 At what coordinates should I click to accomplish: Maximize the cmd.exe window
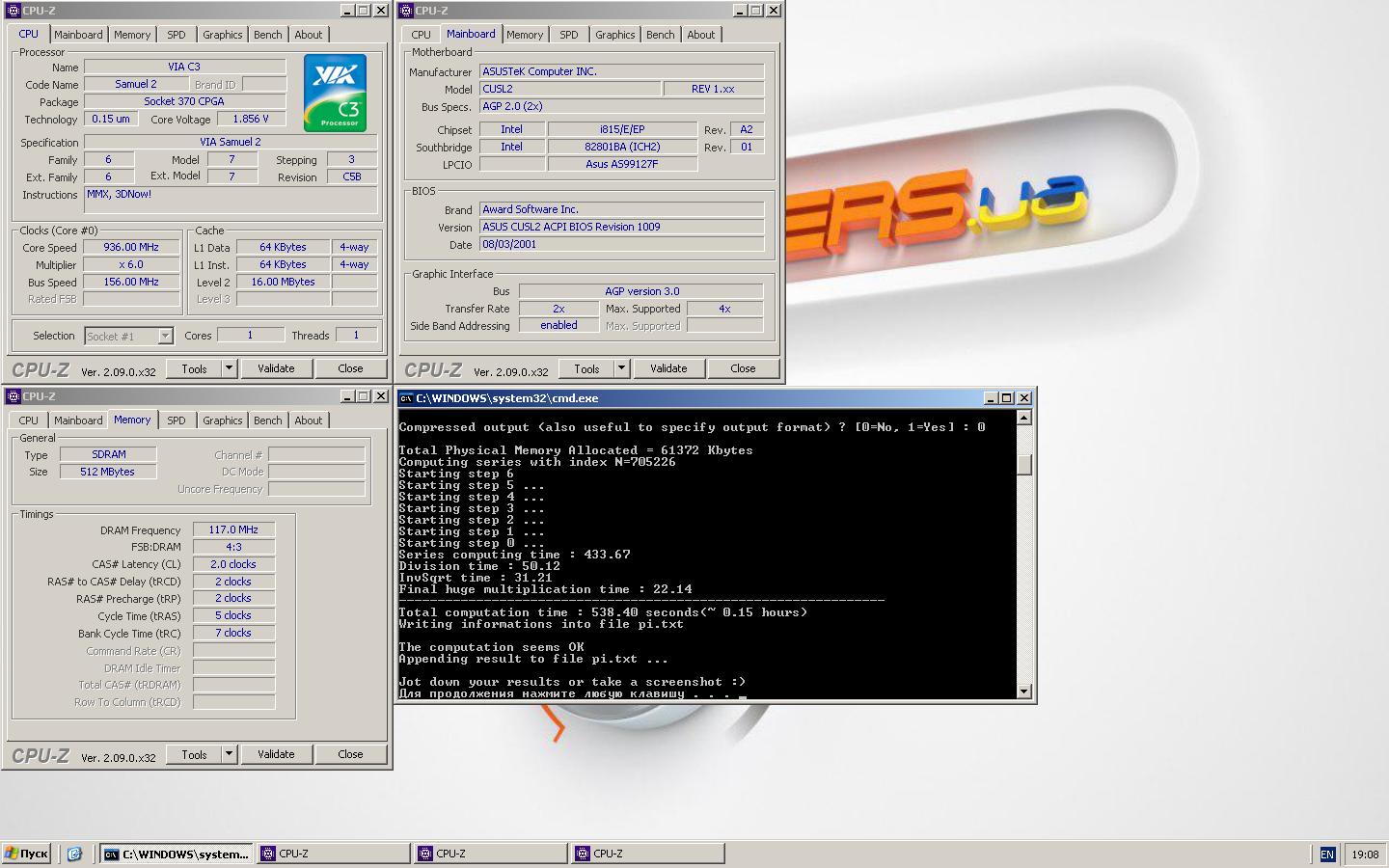point(1007,398)
